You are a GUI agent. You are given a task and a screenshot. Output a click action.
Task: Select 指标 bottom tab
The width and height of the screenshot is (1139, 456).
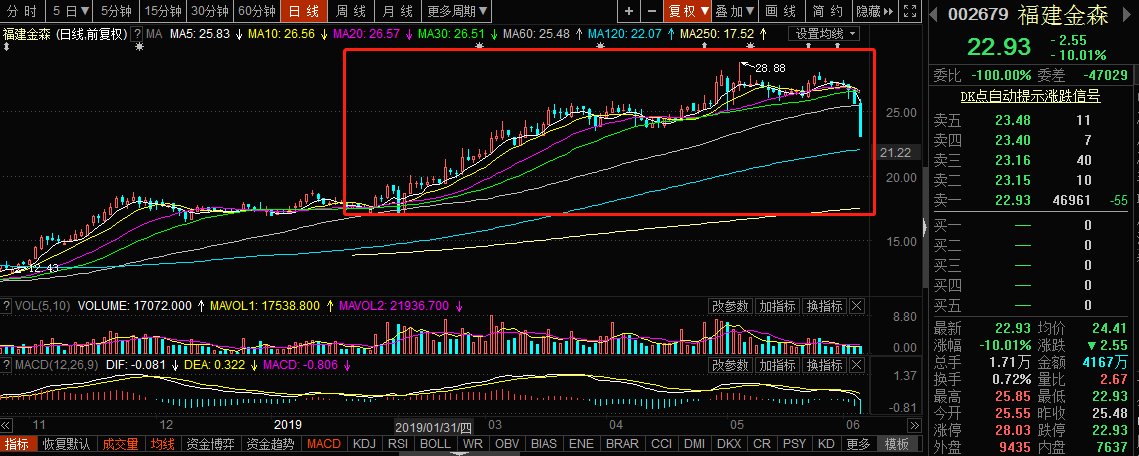[17, 444]
